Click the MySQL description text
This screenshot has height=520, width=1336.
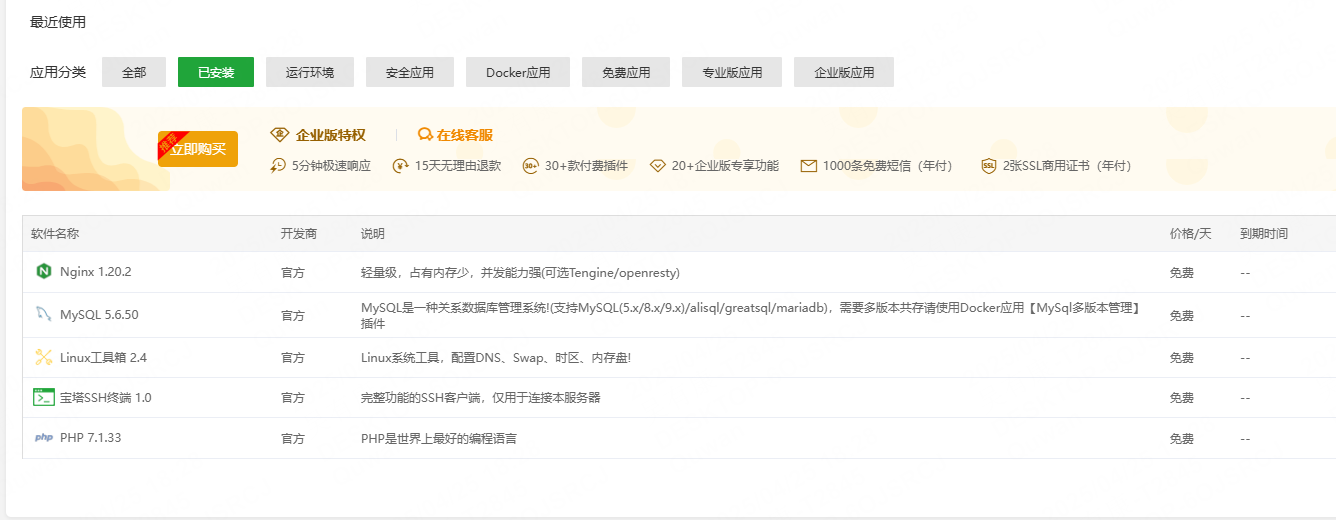[751, 315]
